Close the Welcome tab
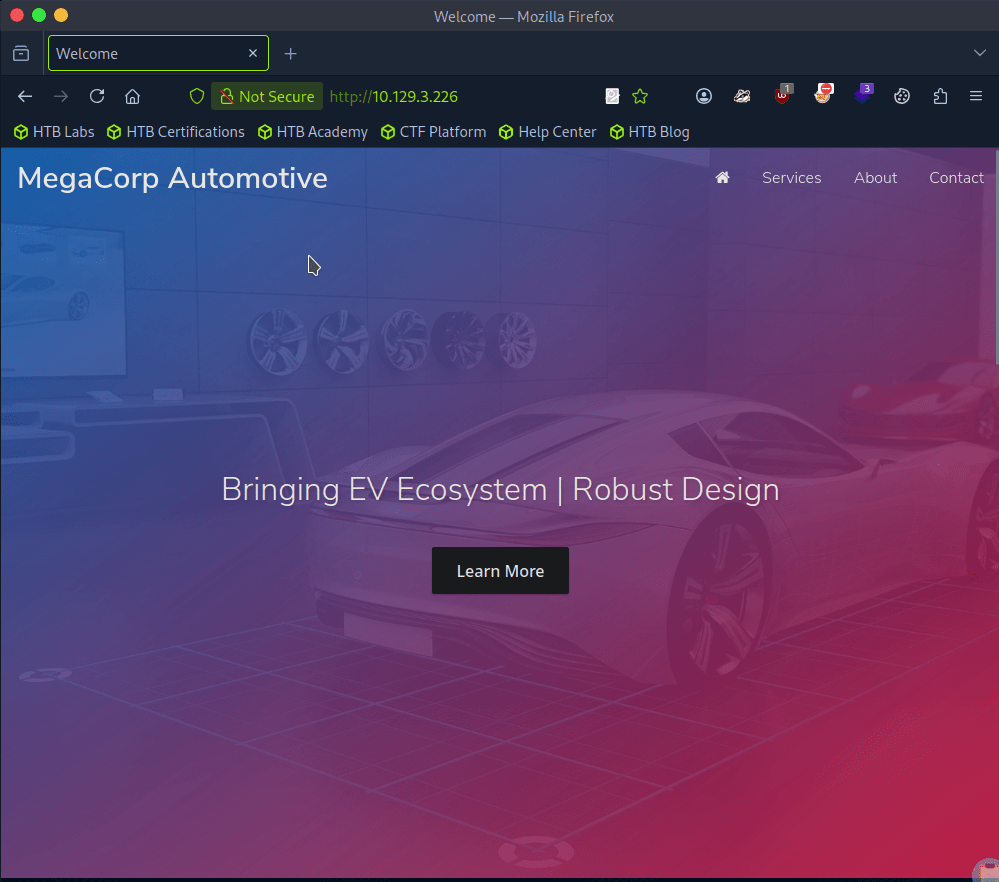 point(253,53)
